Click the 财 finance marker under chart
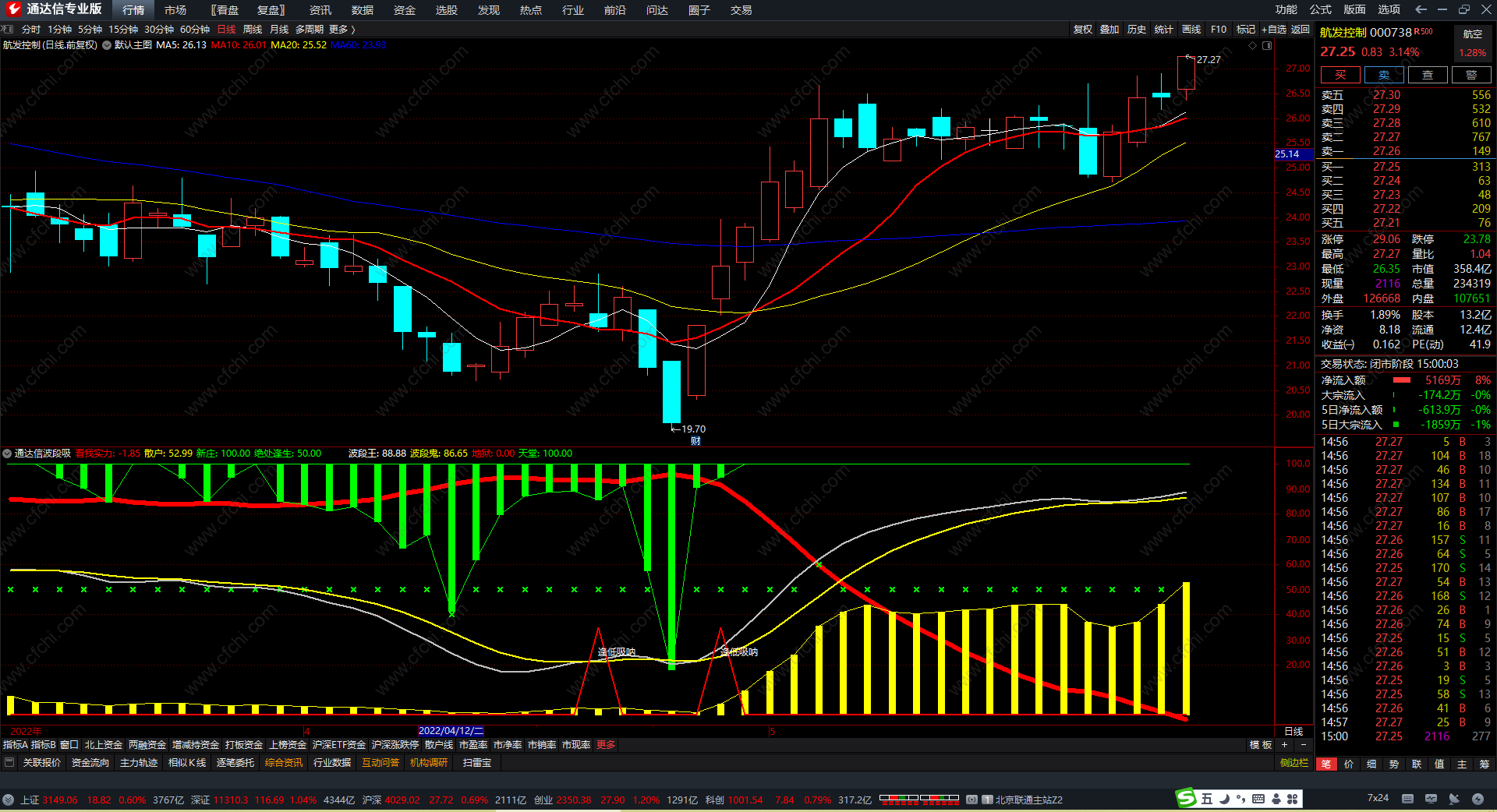 click(695, 441)
